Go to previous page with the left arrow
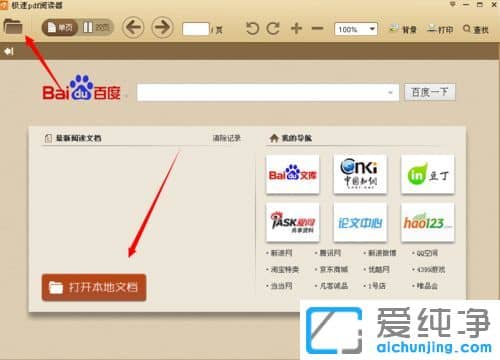500x360 pixels. coord(133,27)
